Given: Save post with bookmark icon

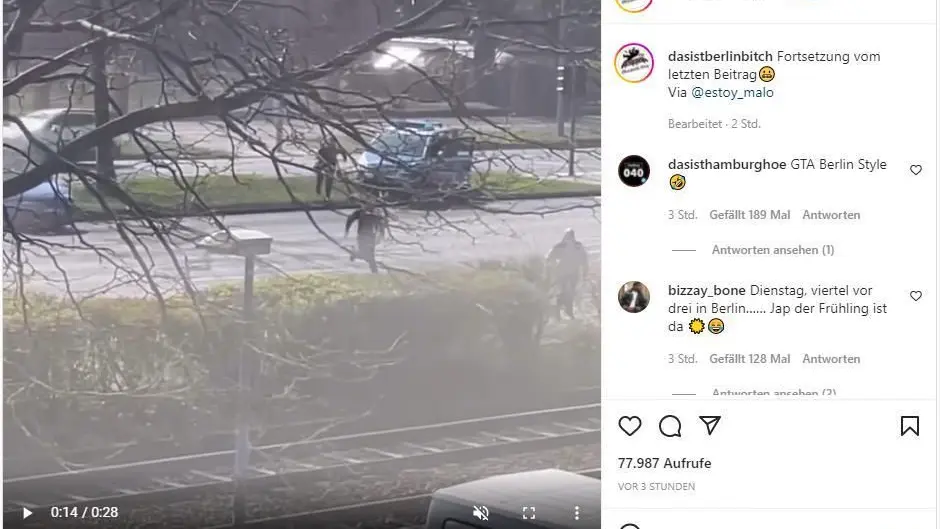Looking at the screenshot, I should 909,426.
